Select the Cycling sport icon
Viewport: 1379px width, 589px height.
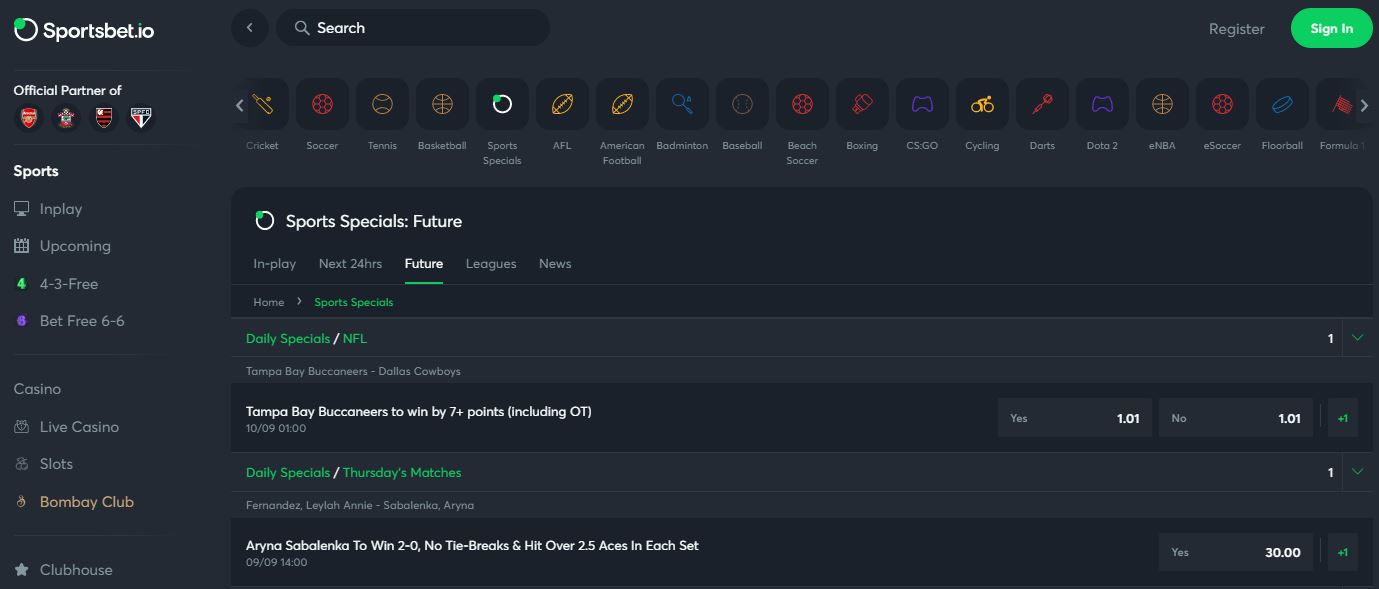pyautogui.click(x=982, y=104)
